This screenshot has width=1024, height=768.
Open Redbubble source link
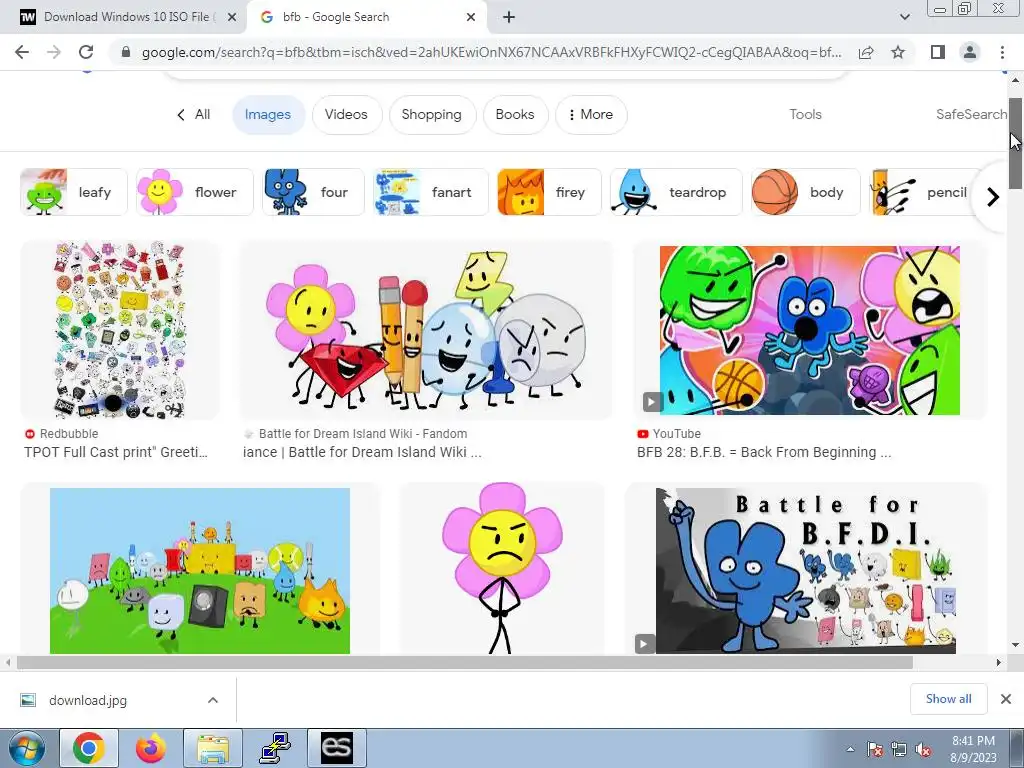(61, 434)
